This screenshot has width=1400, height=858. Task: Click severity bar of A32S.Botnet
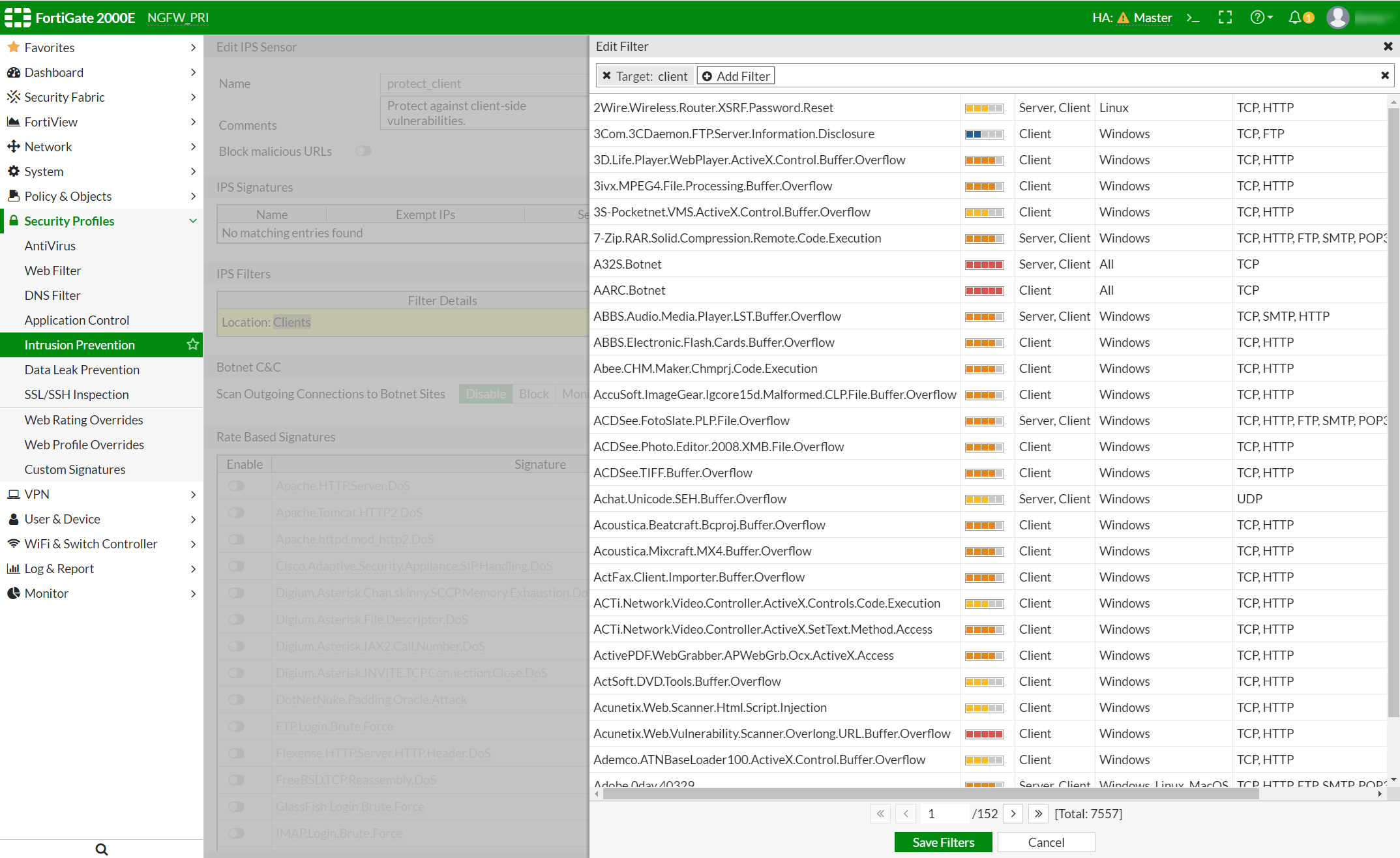point(985,264)
